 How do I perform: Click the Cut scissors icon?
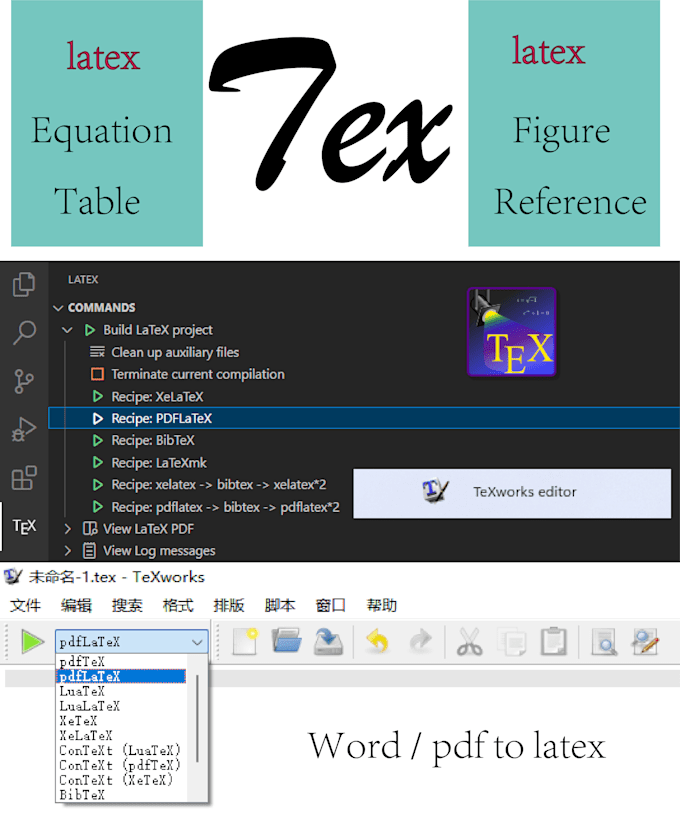[468, 642]
